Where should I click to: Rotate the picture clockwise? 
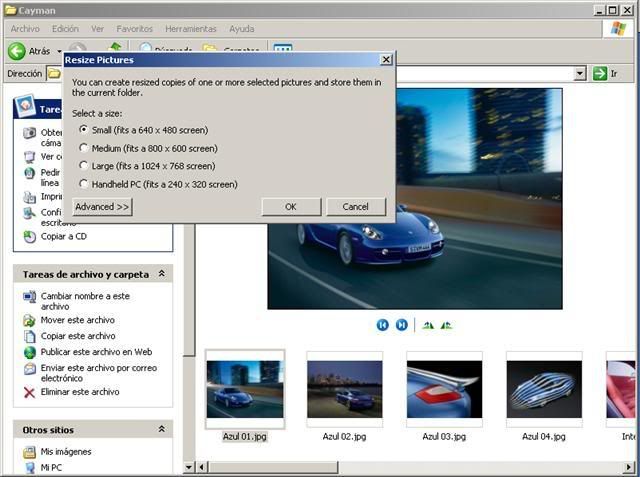pos(428,325)
